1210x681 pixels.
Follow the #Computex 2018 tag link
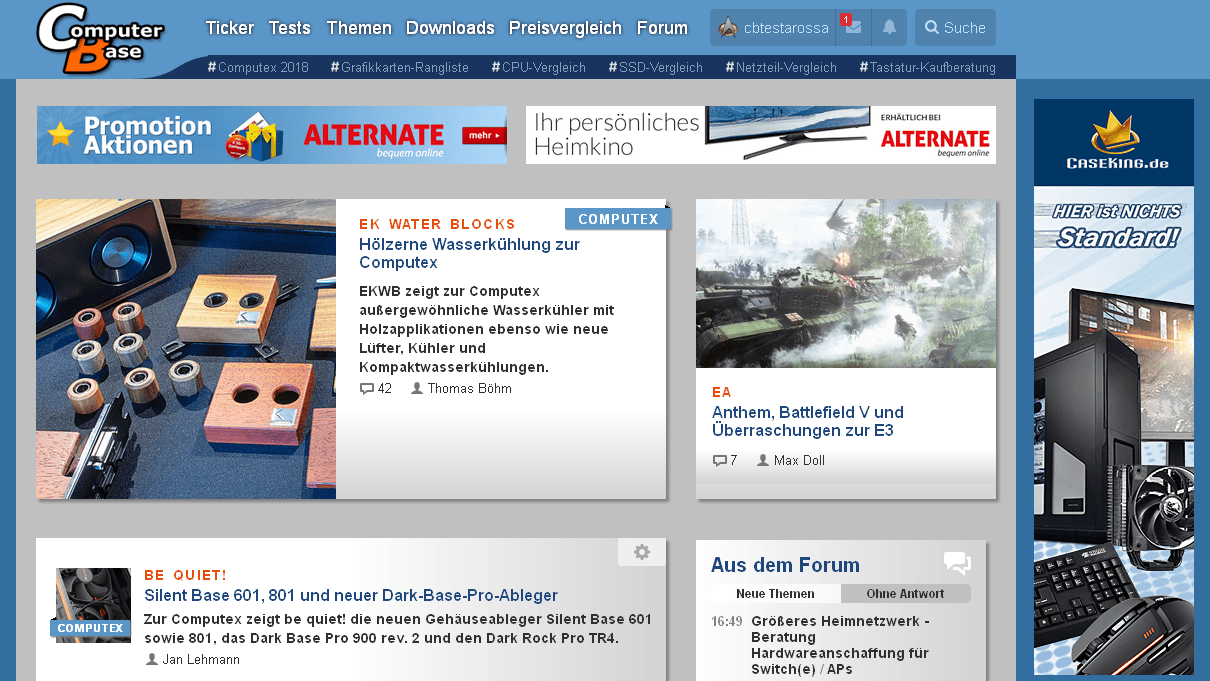(x=258, y=67)
